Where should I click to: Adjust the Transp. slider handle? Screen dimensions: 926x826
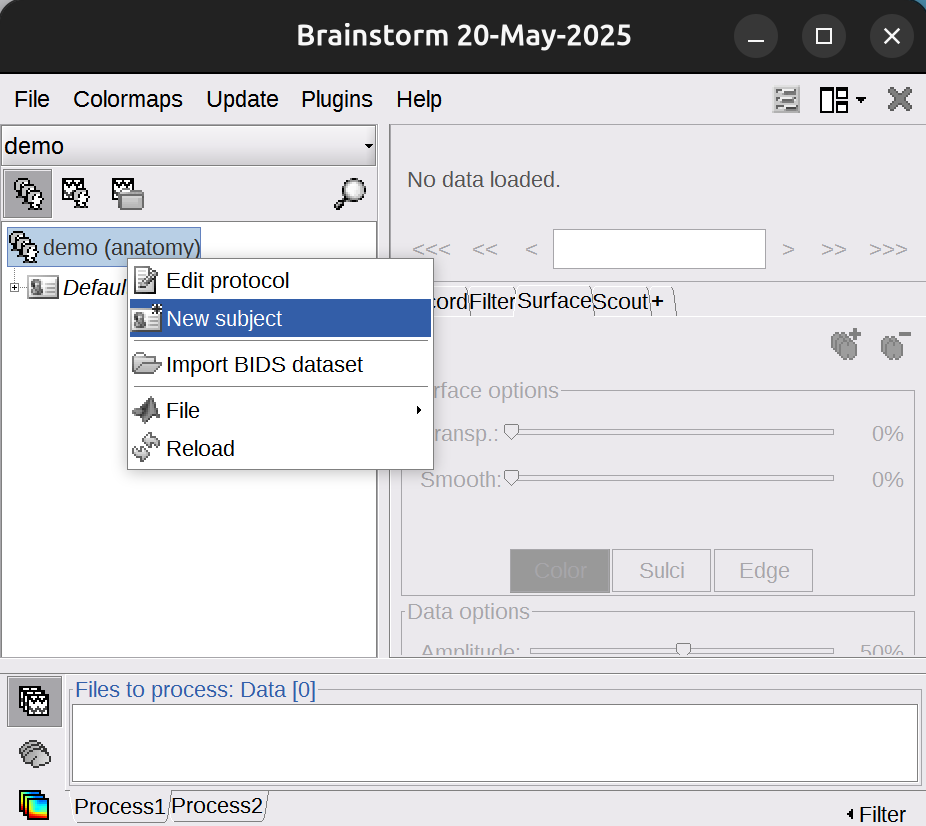[511, 432]
